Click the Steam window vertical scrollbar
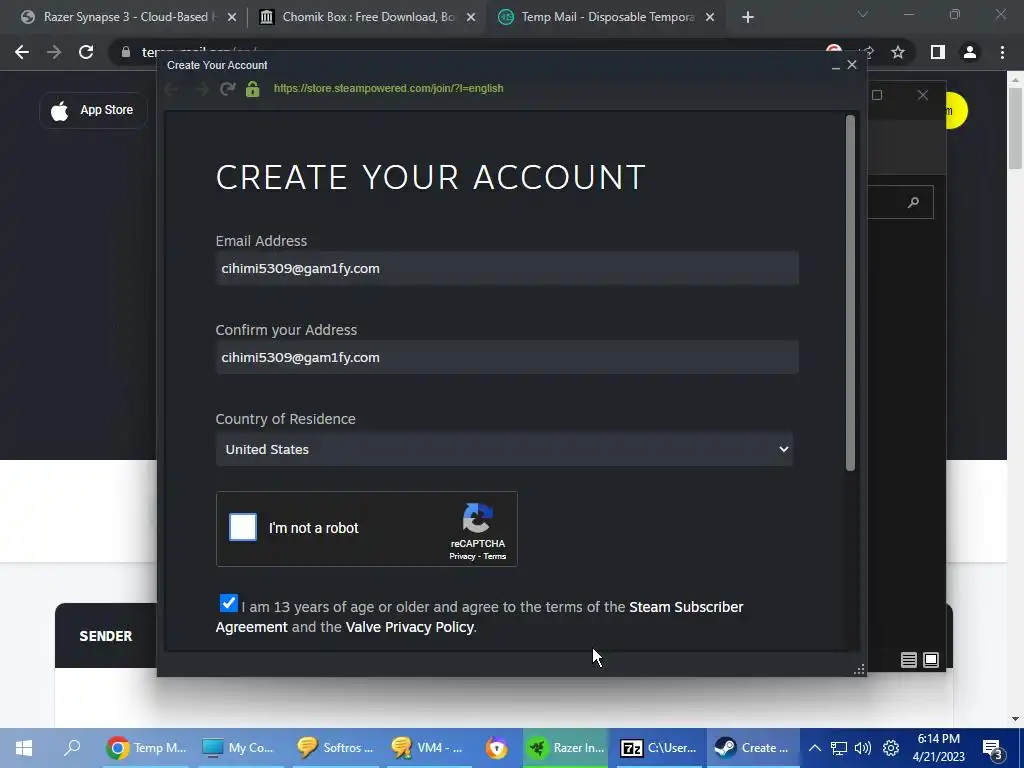 [x=850, y=293]
